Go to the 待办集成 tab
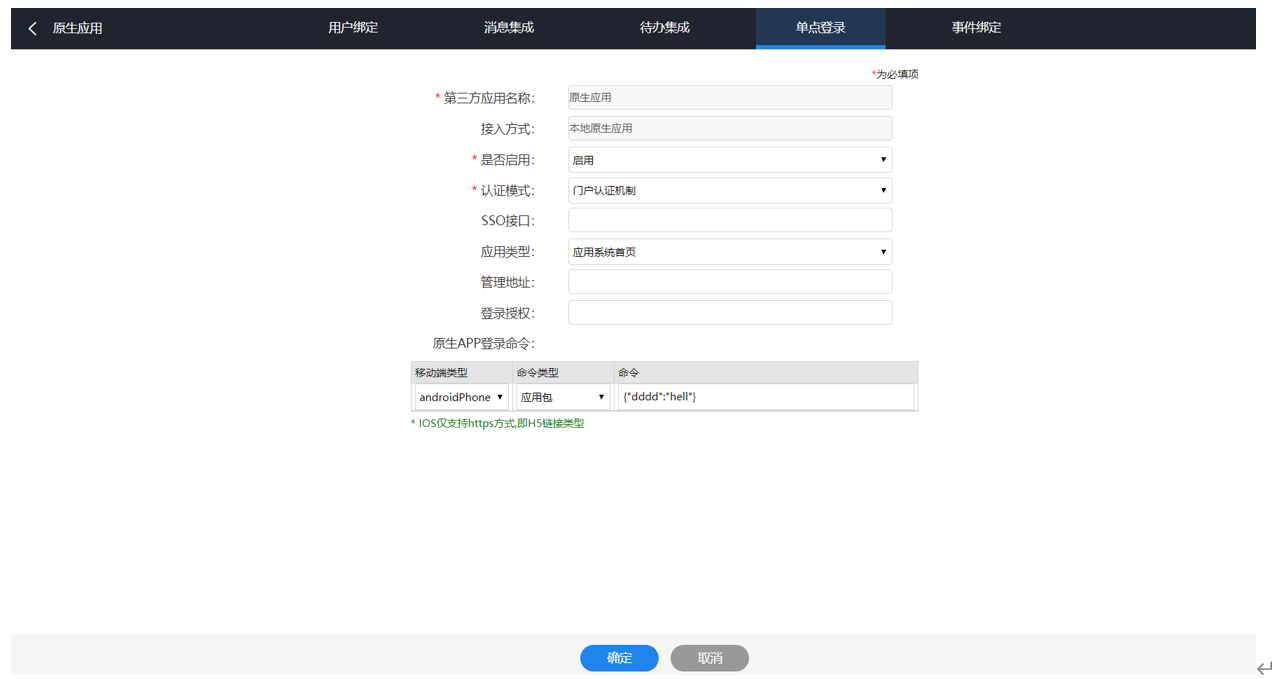 pos(665,28)
